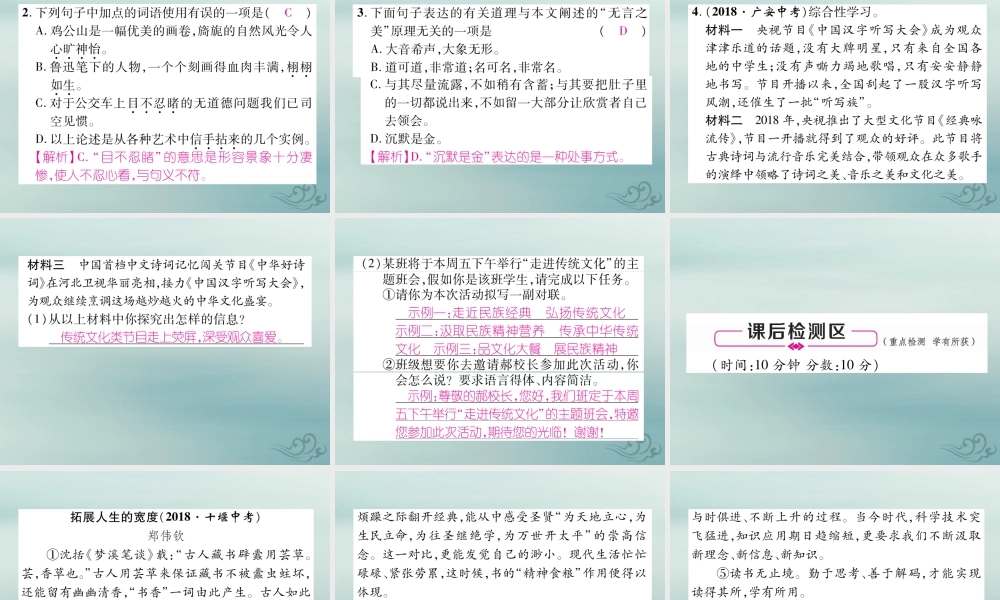Screen dimensions: 1000x600
Task: Click paragraph ① quoting 沈括《梦溪笔谈》
Action: tap(166, 573)
